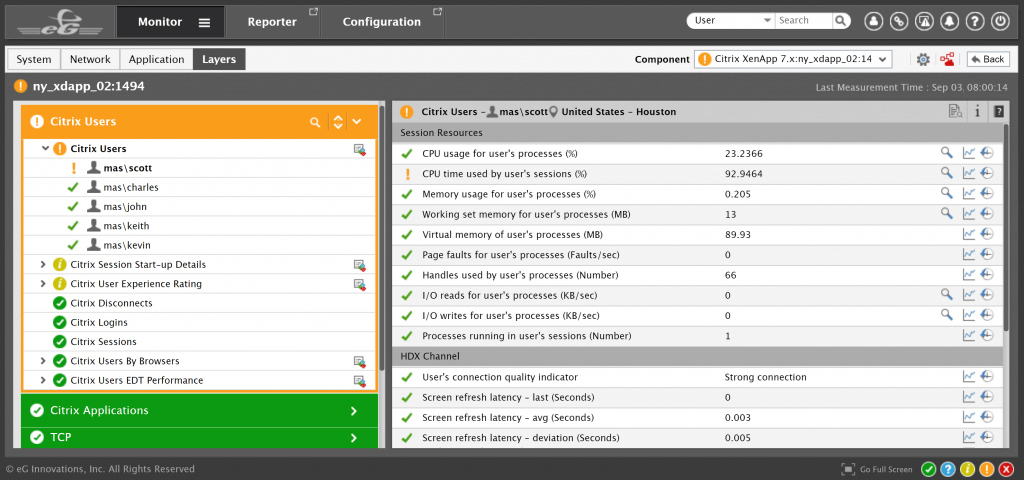Open graph icon for Processes running row
This screenshot has height=480, width=1024.
click(968, 335)
